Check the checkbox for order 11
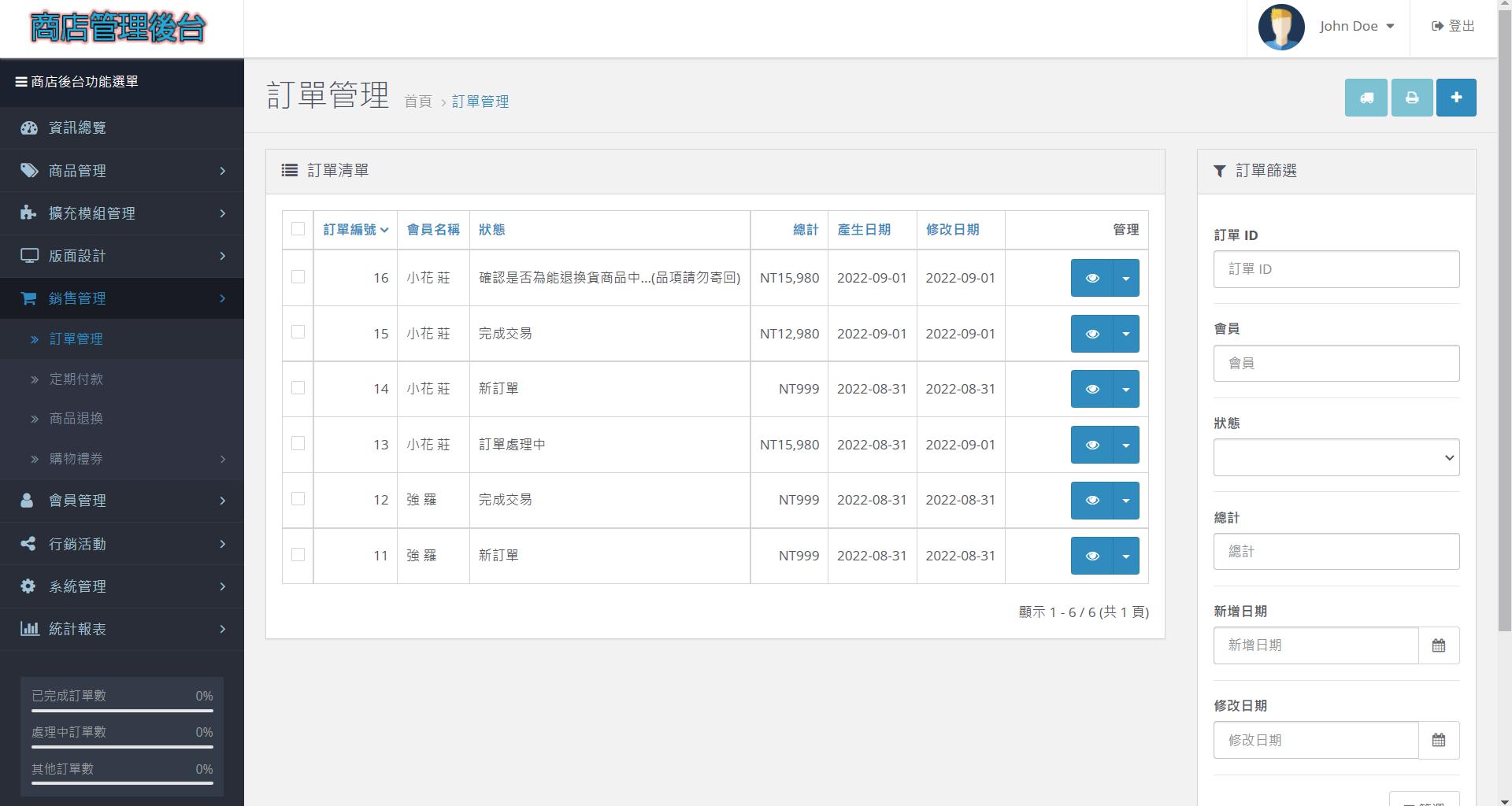 click(x=298, y=554)
